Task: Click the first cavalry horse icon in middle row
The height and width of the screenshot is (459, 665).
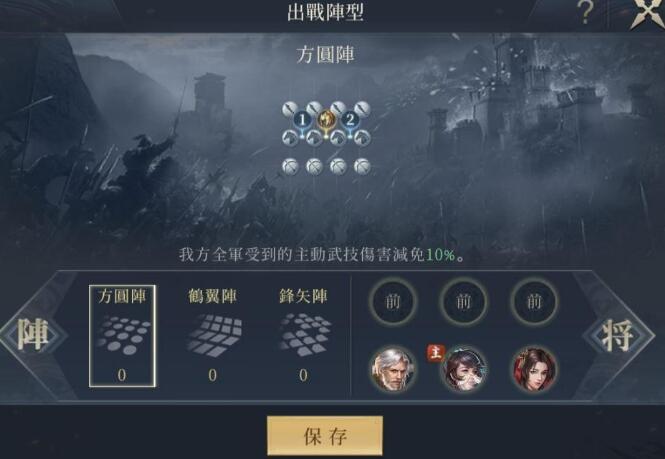Action: point(291,138)
